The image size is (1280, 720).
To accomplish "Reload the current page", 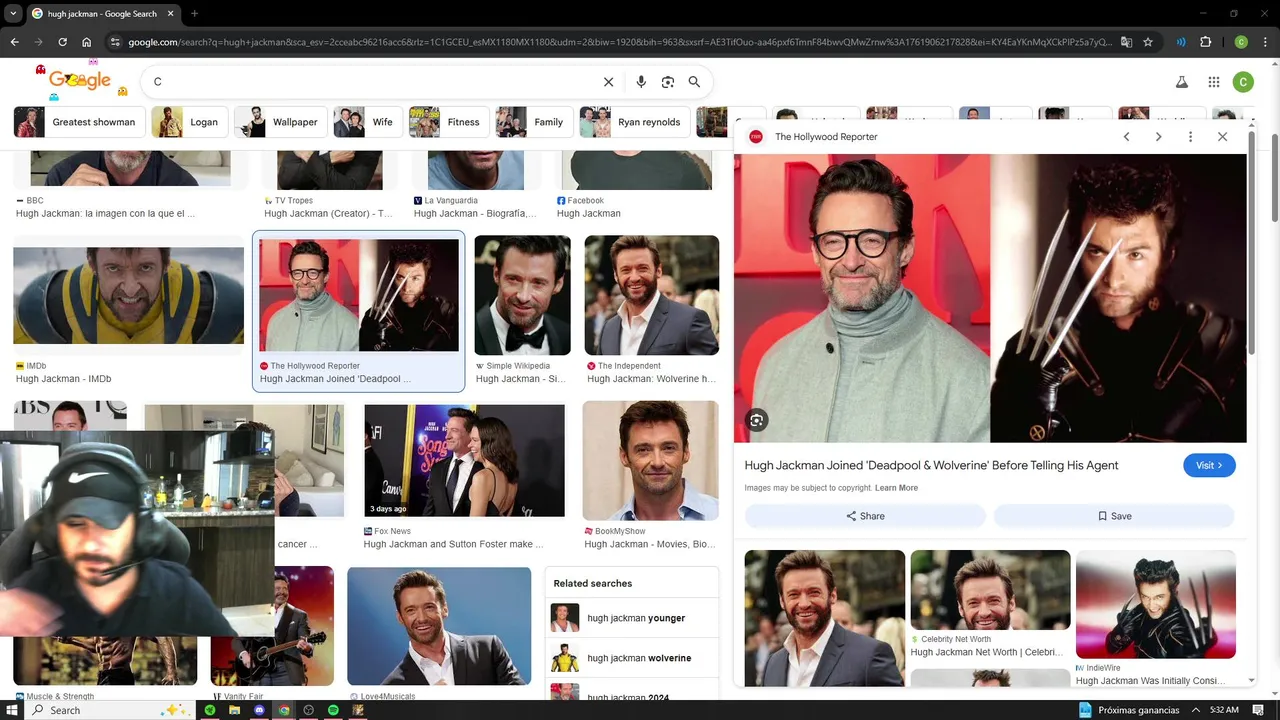I will click(x=62, y=42).
